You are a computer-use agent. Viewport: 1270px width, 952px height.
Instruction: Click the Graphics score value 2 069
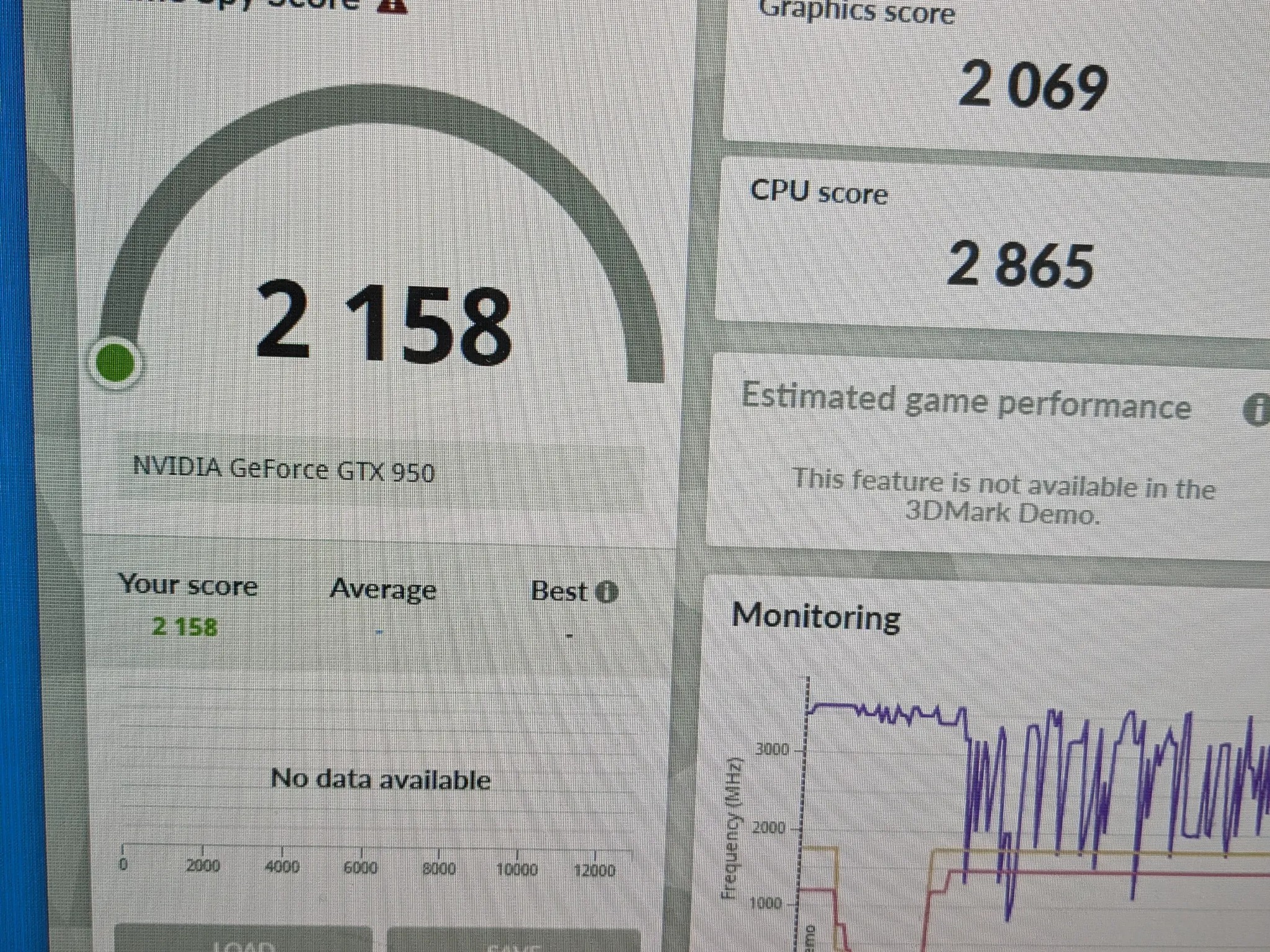coord(1033,87)
